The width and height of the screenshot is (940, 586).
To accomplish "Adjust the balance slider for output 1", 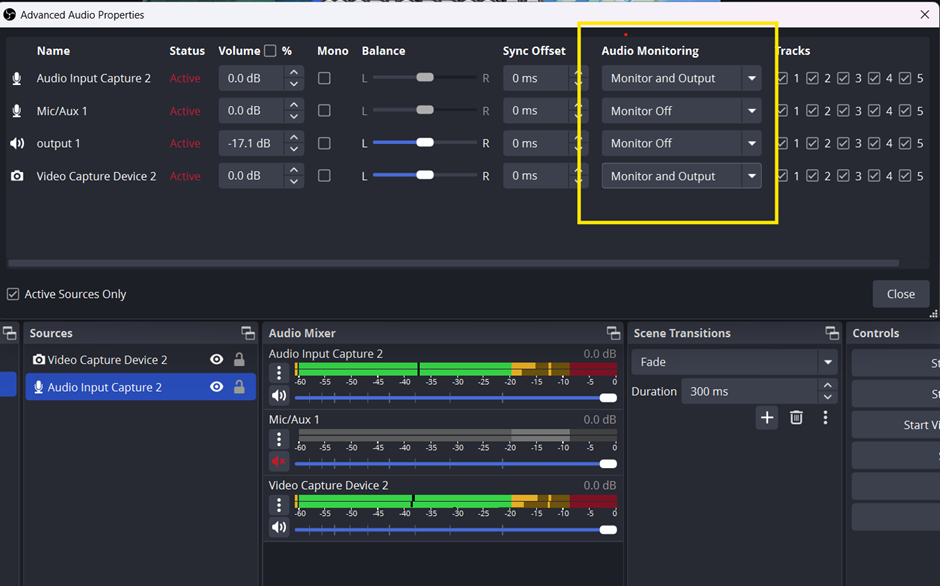I will click(x=425, y=143).
